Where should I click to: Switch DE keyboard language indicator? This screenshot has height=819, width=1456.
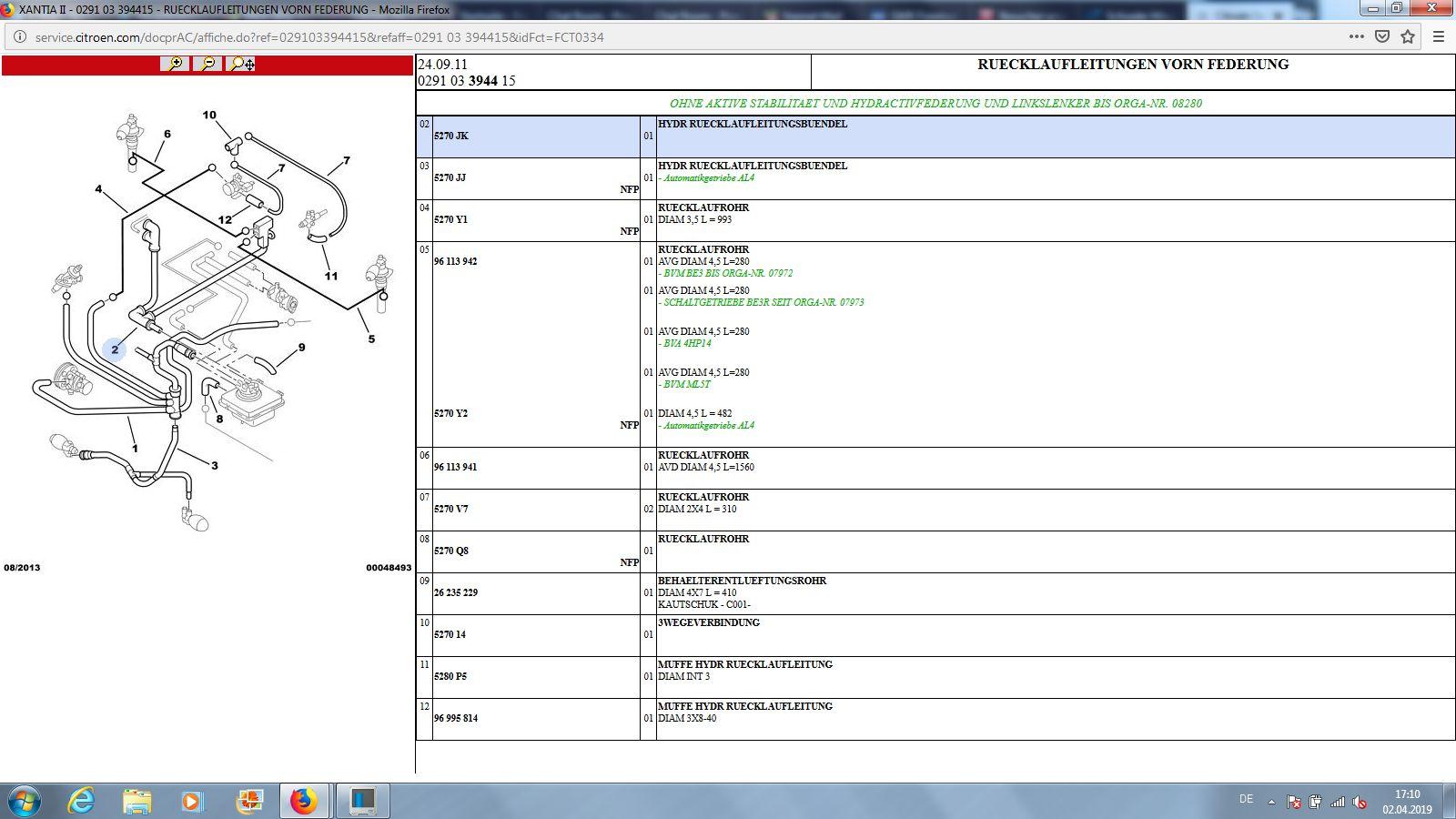[x=1246, y=799]
